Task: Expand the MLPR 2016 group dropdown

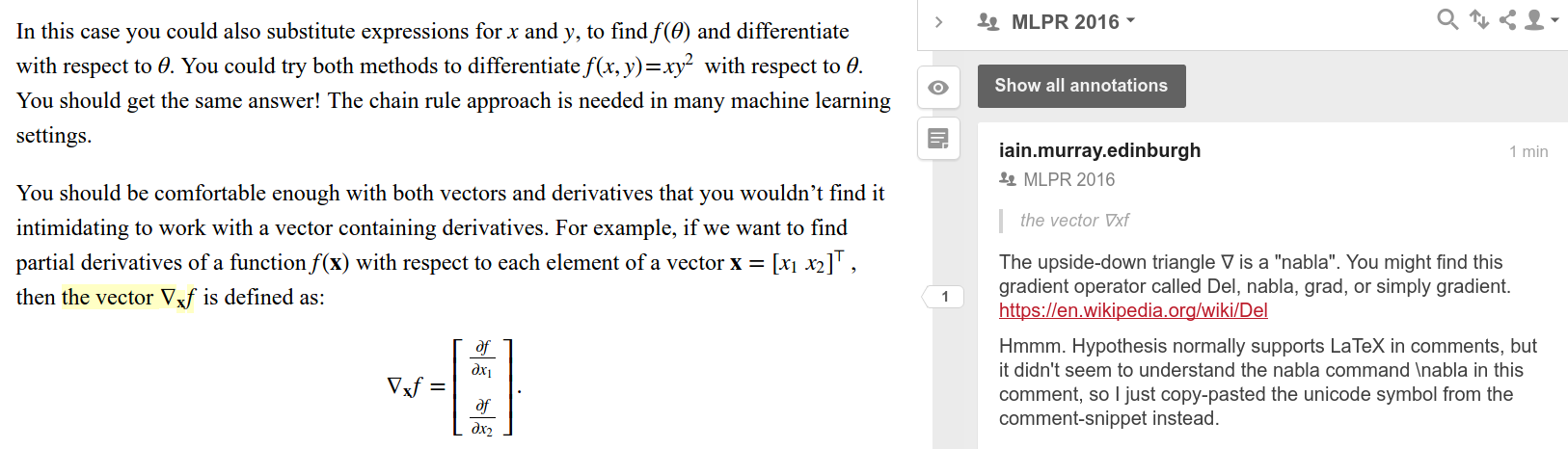Action: (1073, 22)
